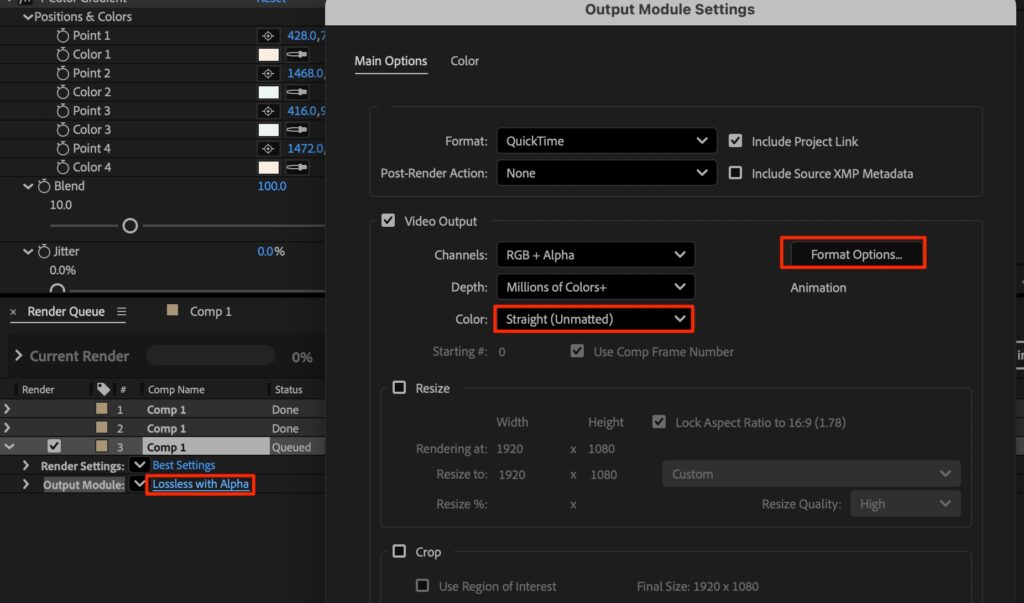Viewport: 1024px width, 603px height.
Task: Click the Color 1 eyedropper icon
Action: click(296, 54)
